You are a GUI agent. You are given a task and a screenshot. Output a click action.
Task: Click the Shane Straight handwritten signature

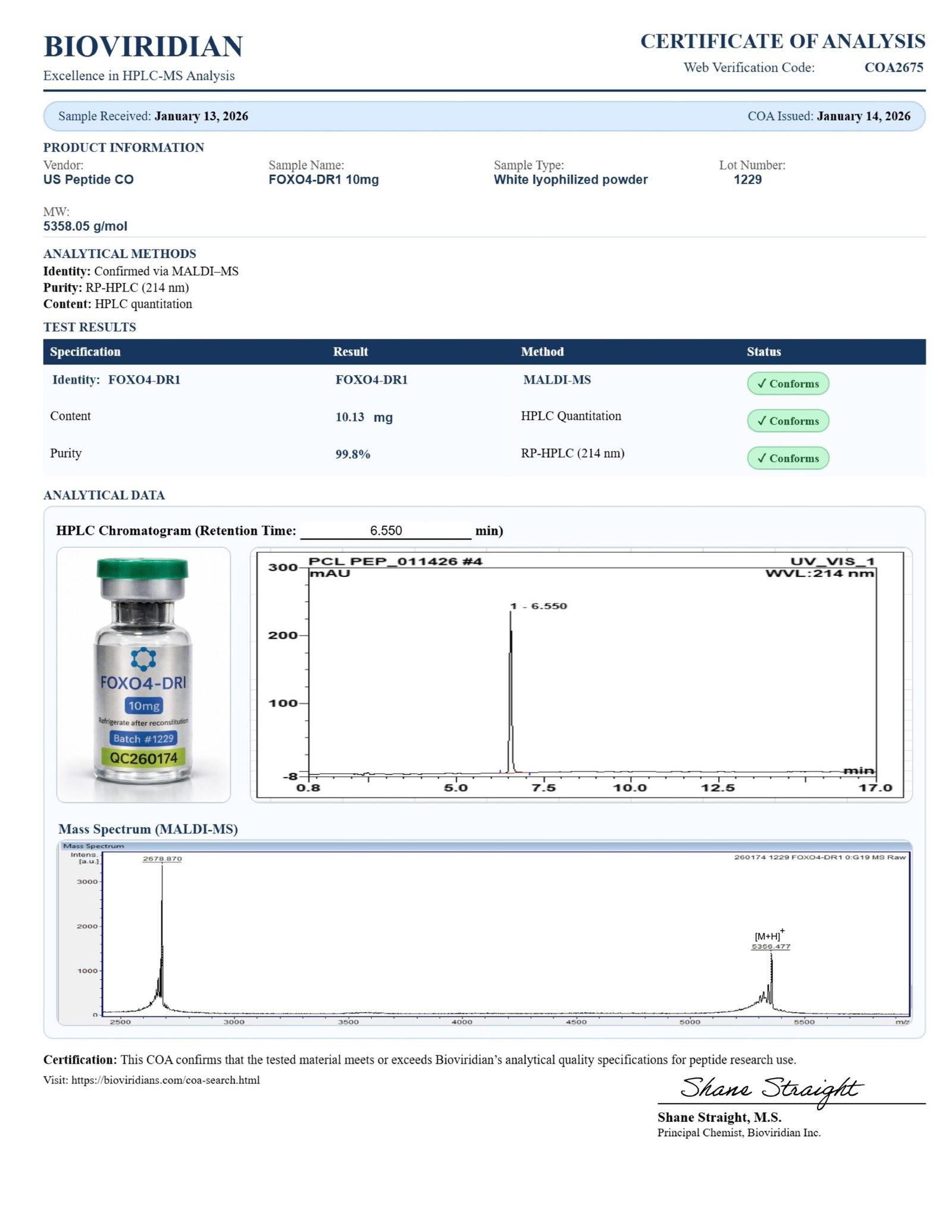(770, 1089)
